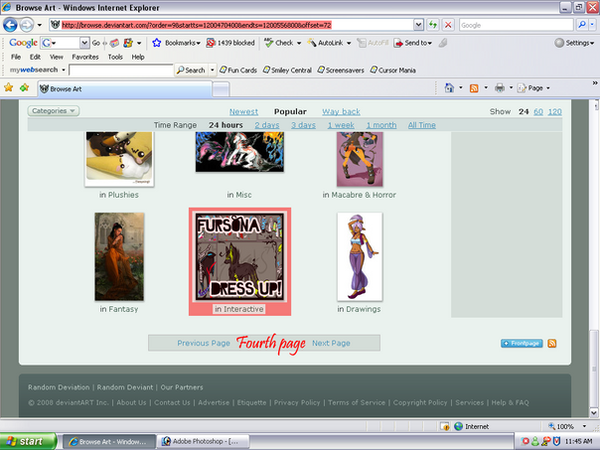Open the purple genie Drawings thumbnail
Screen dimensions: 600x450
[x=359, y=257]
